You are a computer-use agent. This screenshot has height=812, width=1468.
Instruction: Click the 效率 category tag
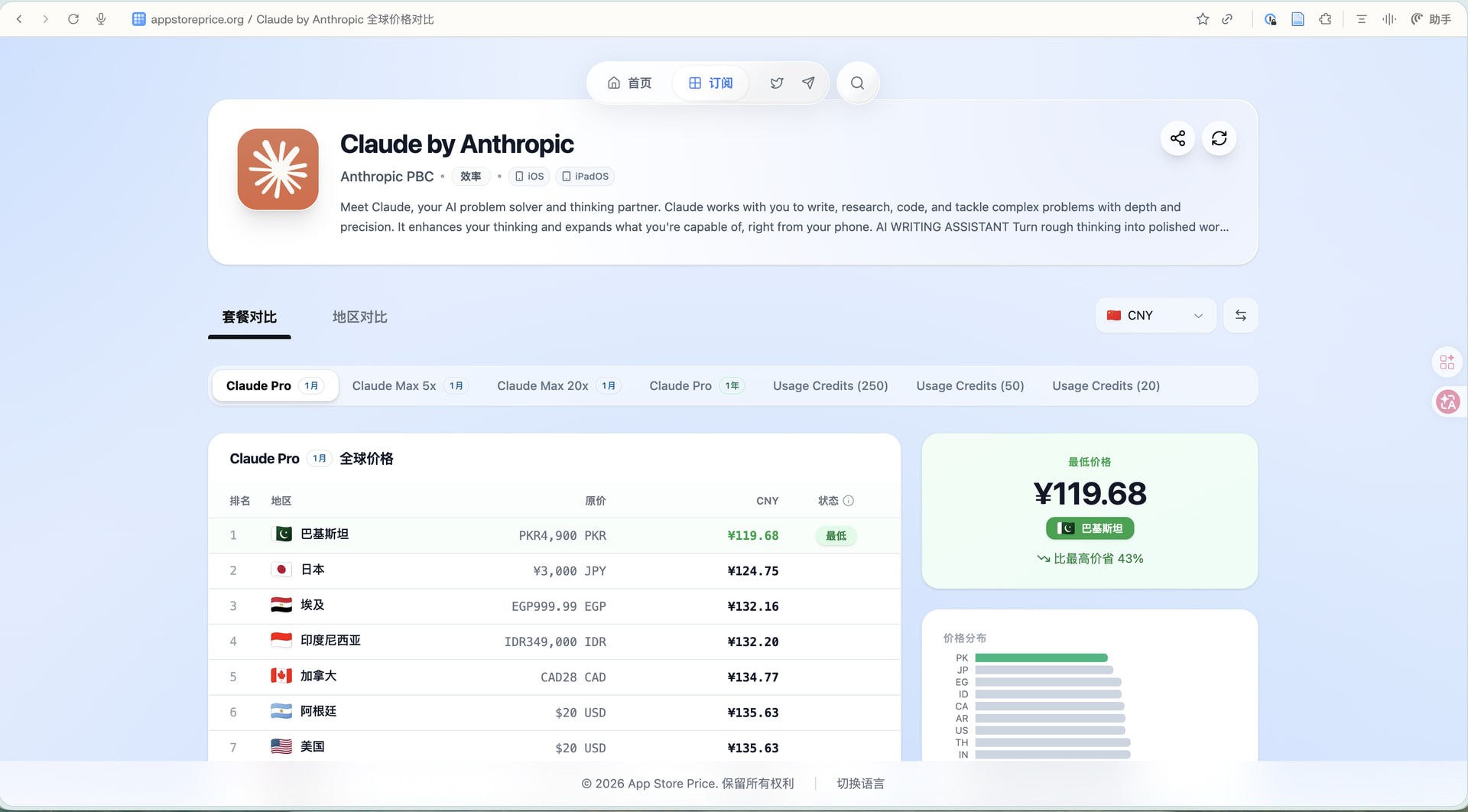coord(470,177)
